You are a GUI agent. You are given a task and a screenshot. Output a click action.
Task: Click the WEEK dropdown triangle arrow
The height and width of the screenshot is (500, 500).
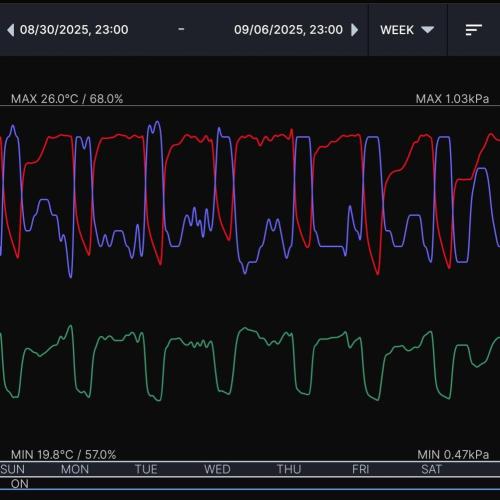[x=427, y=30]
